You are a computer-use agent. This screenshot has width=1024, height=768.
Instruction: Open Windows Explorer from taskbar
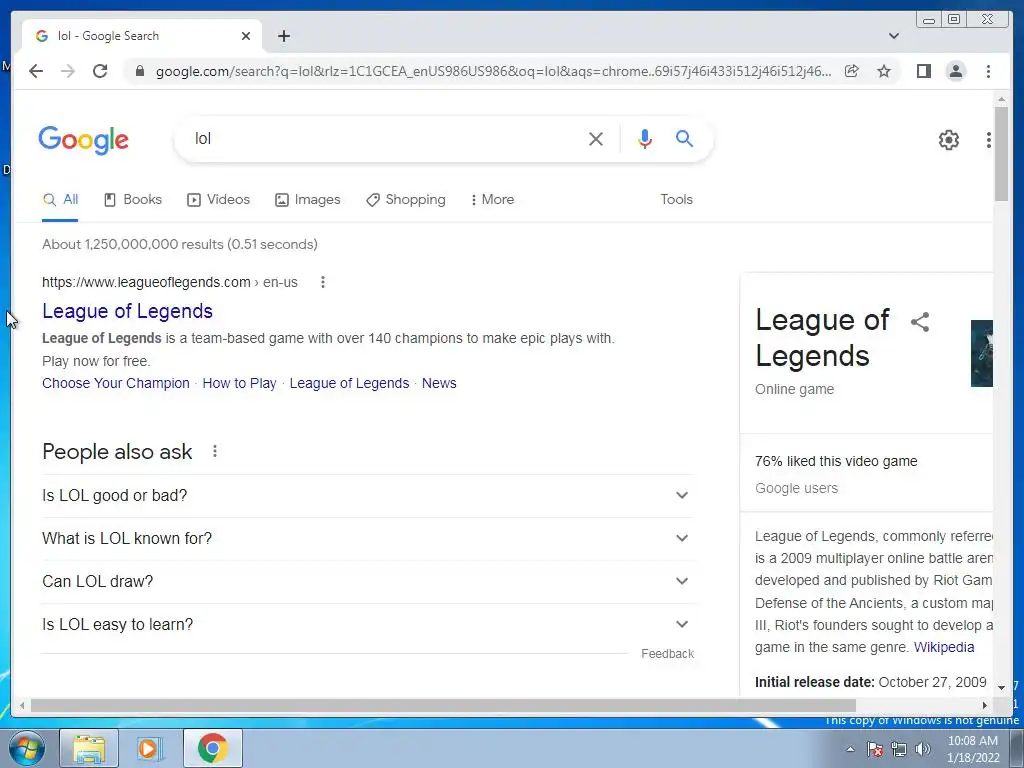(89, 748)
